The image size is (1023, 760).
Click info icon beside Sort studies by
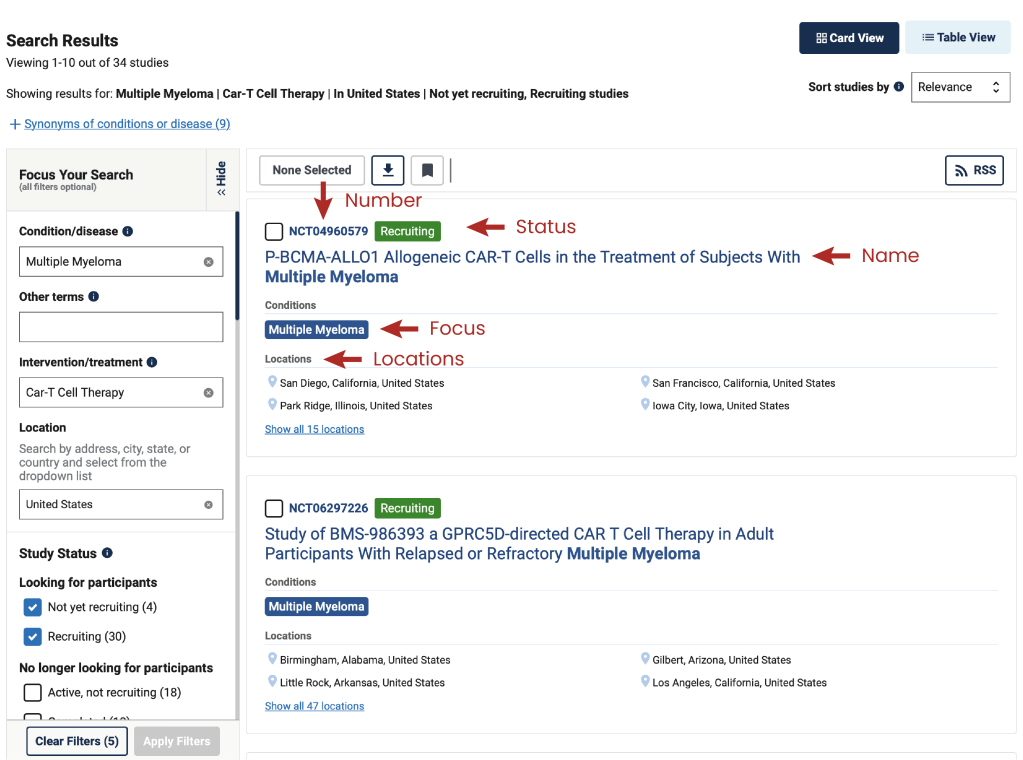(899, 87)
